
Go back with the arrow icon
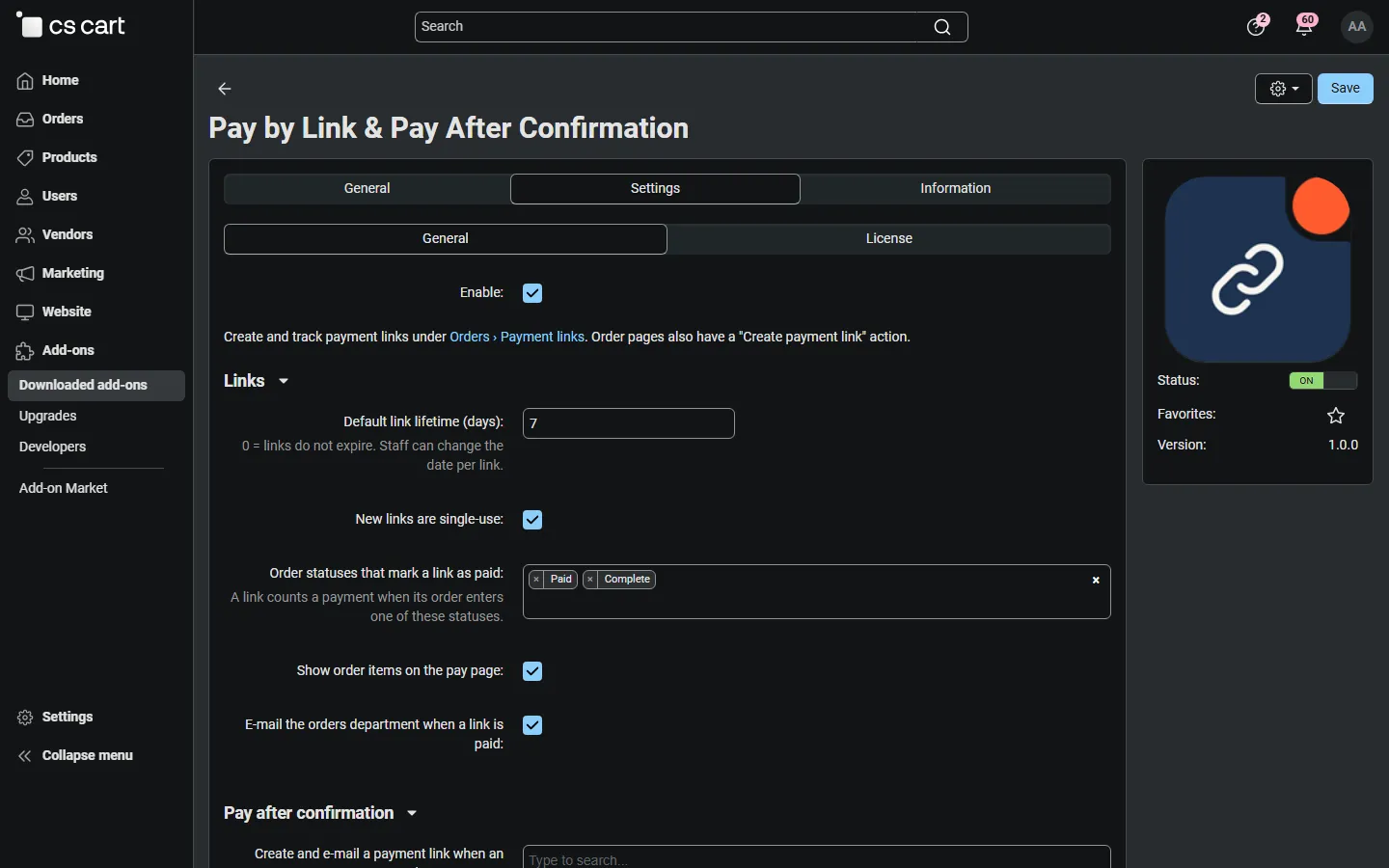[x=225, y=89]
